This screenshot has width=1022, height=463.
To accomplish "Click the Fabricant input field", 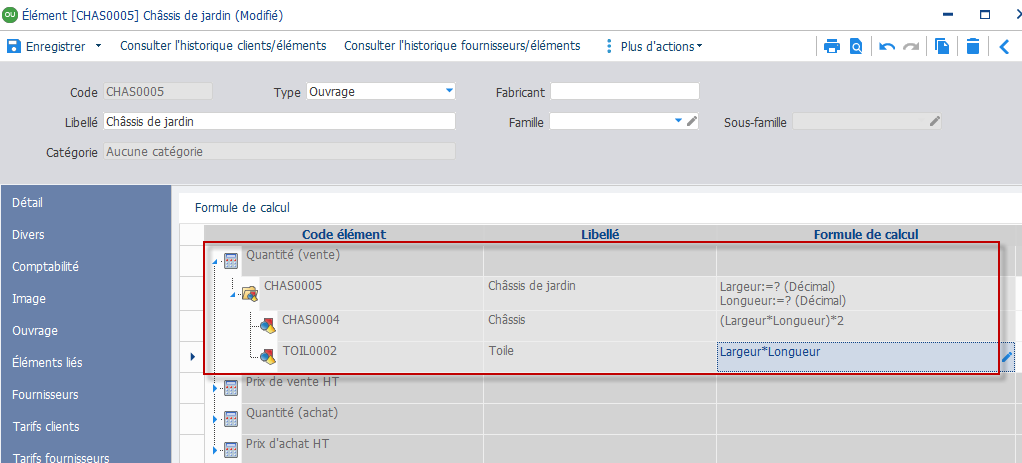I will click(x=624, y=91).
